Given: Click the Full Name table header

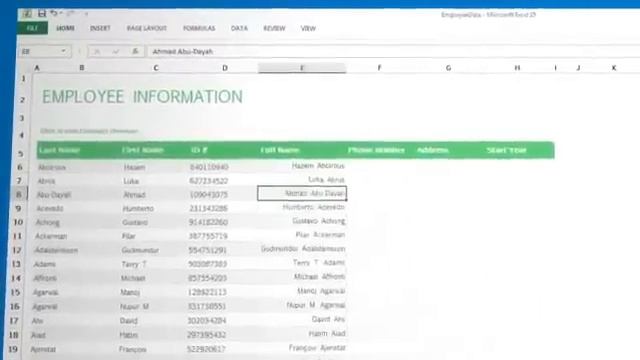Looking at the screenshot, I should tap(280, 150).
